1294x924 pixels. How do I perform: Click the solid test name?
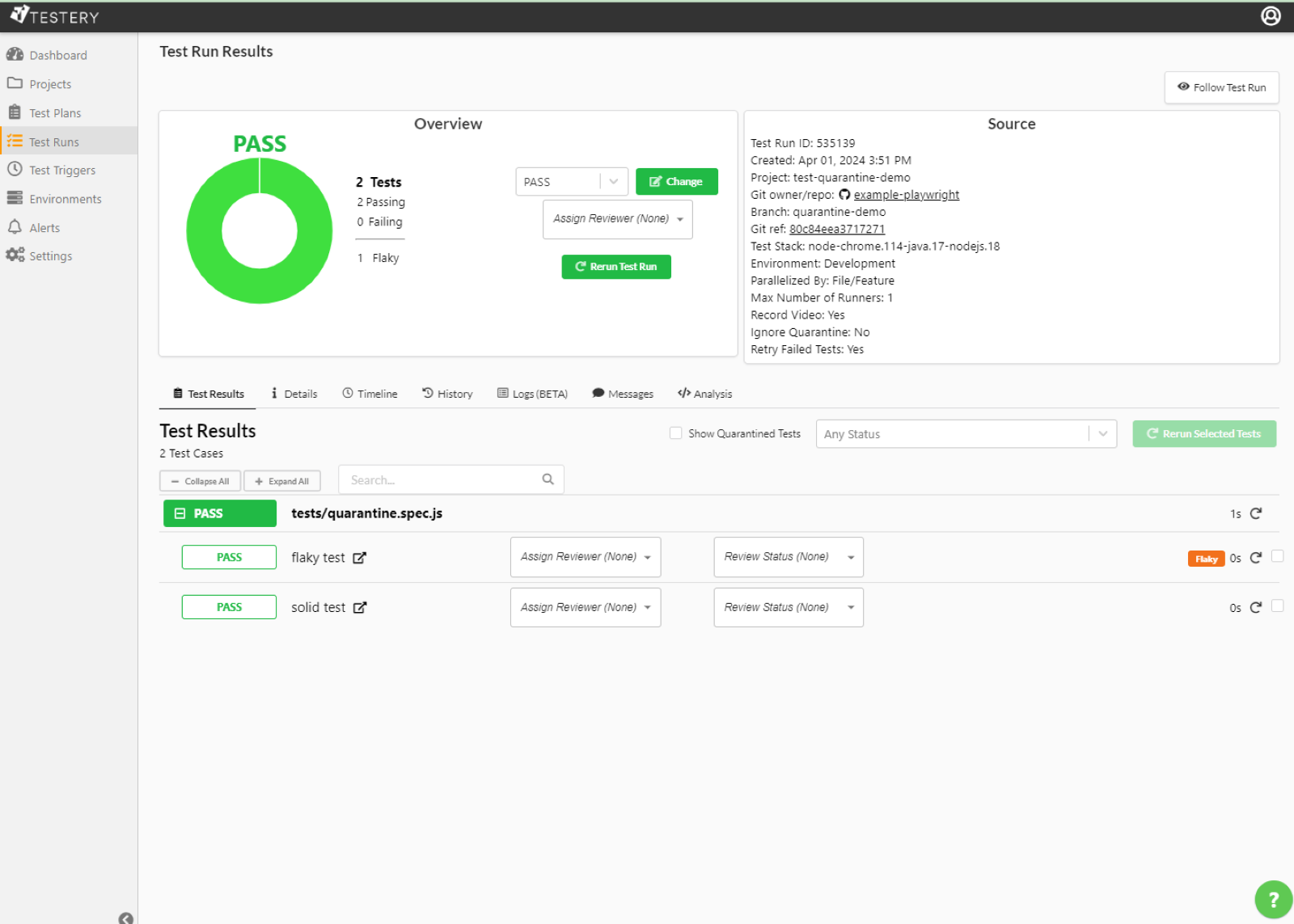318,607
